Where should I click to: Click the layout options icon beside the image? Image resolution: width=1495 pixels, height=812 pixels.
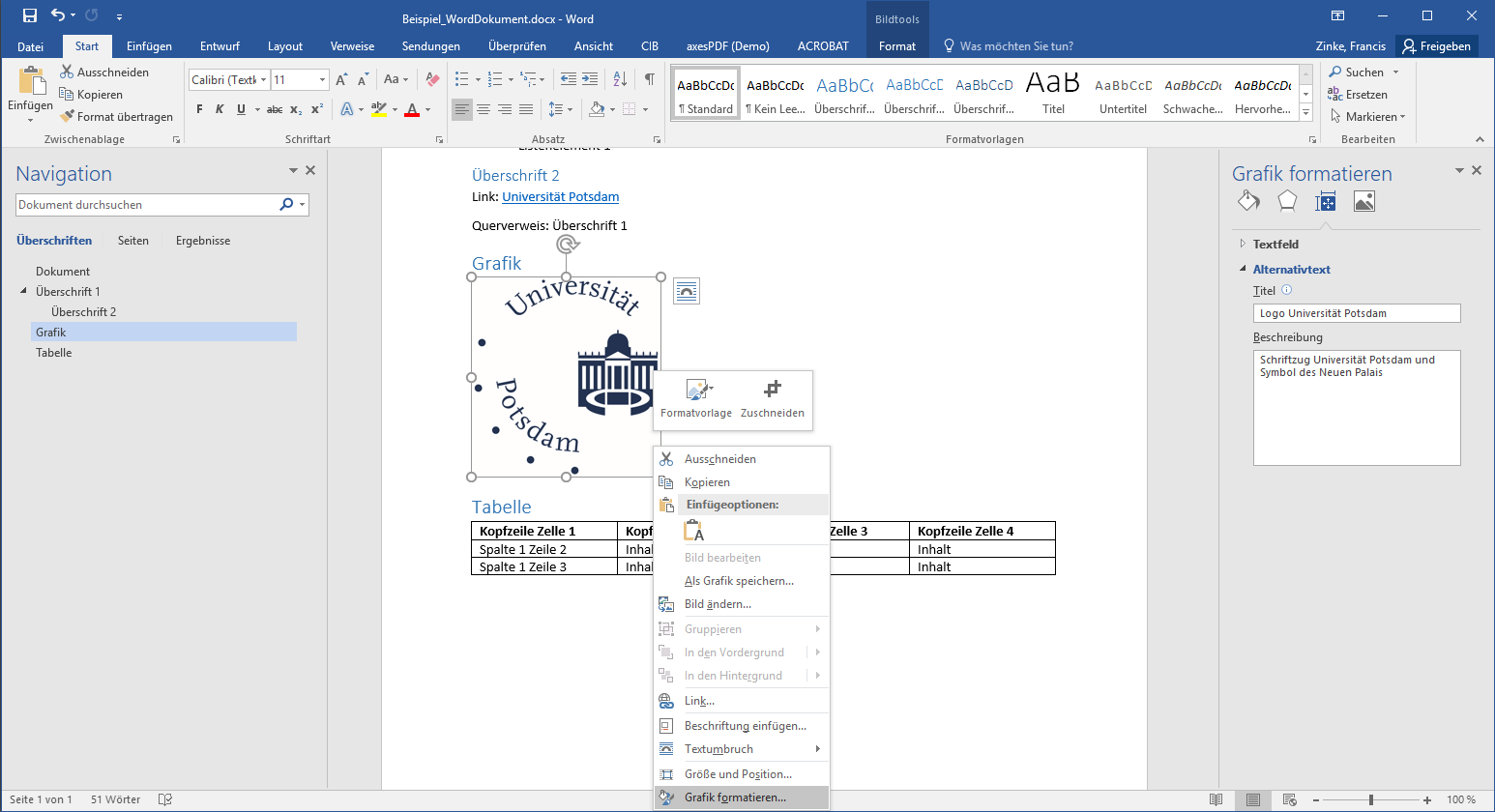click(687, 291)
